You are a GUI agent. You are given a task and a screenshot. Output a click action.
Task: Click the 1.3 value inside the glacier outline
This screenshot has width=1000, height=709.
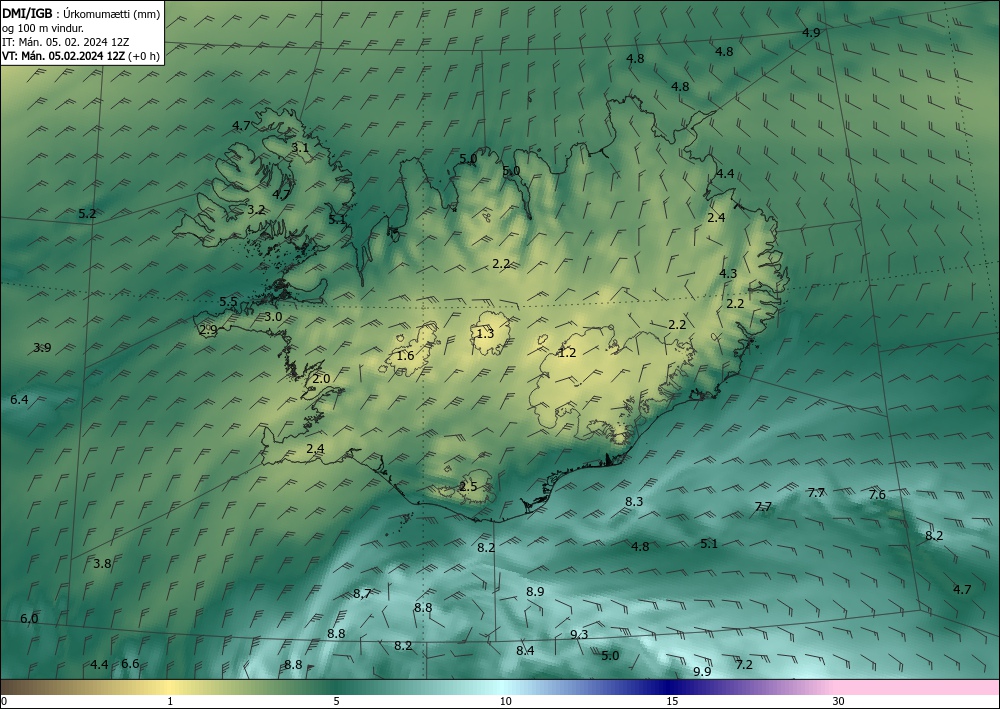coord(485,333)
